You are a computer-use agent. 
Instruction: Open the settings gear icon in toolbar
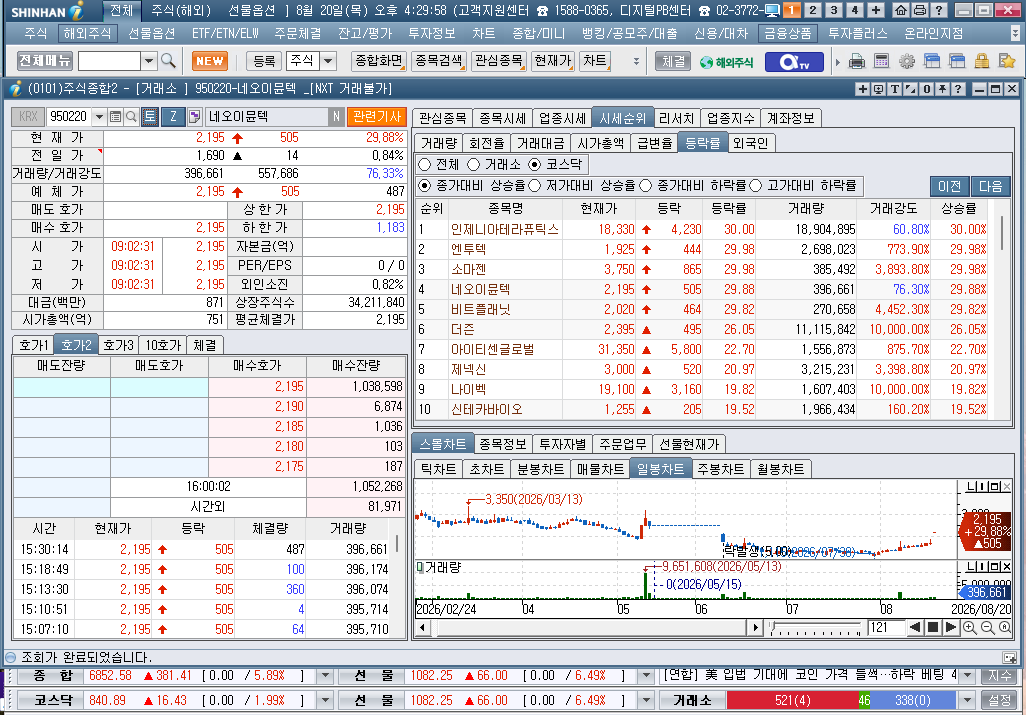[x=907, y=61]
